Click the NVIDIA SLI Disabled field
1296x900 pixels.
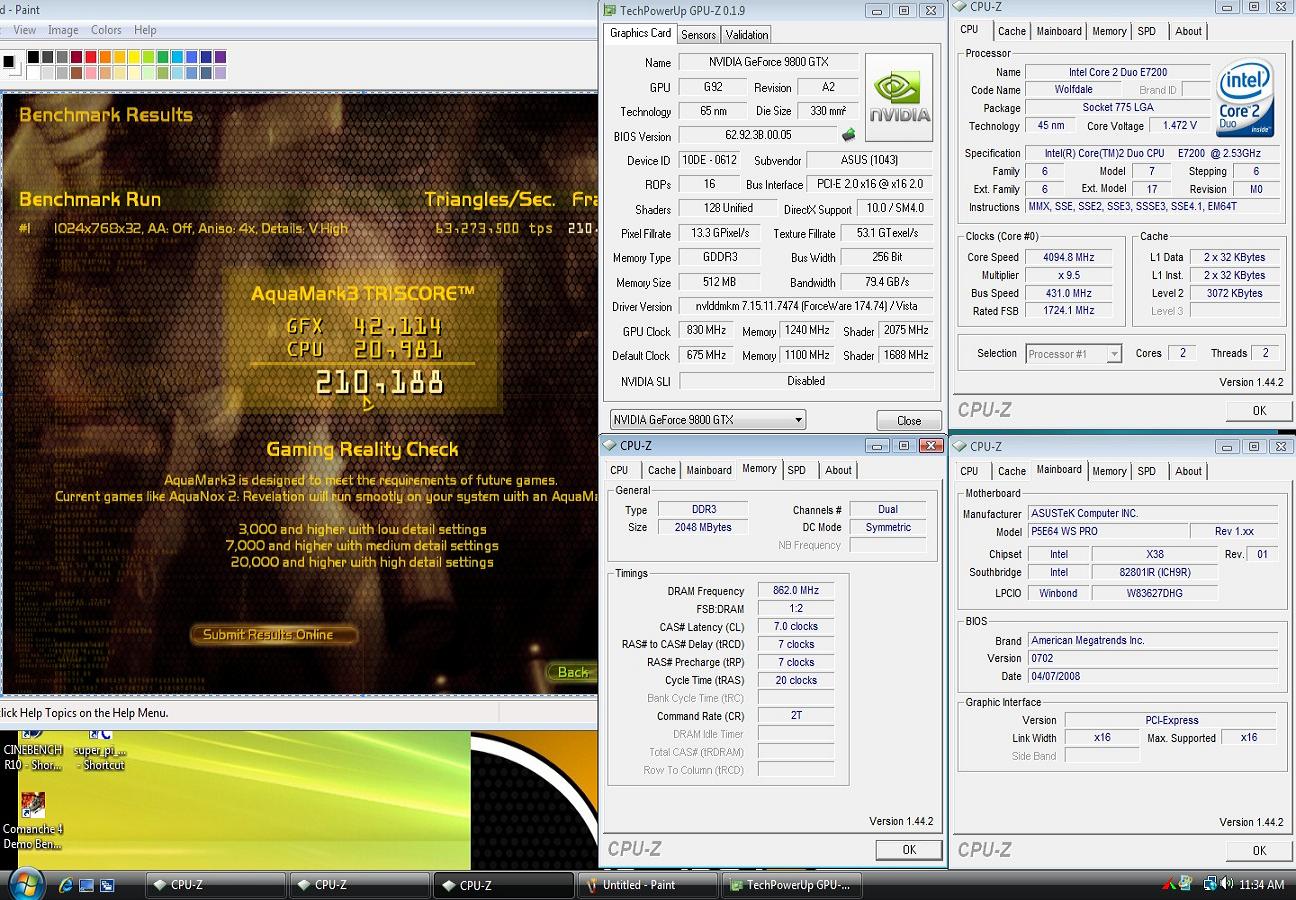point(805,381)
